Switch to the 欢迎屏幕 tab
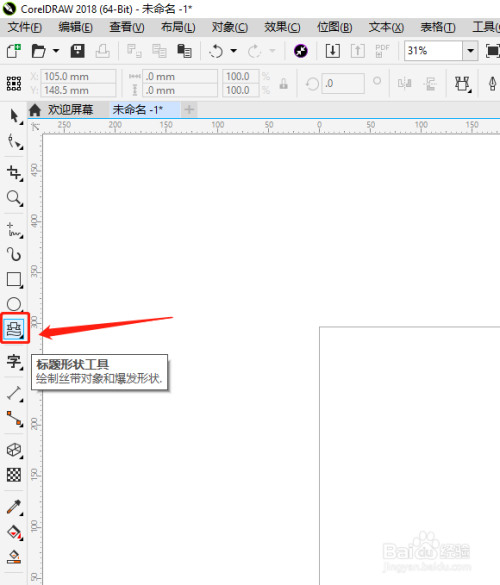Screen dimensions: 500x585 click(x=70, y=110)
